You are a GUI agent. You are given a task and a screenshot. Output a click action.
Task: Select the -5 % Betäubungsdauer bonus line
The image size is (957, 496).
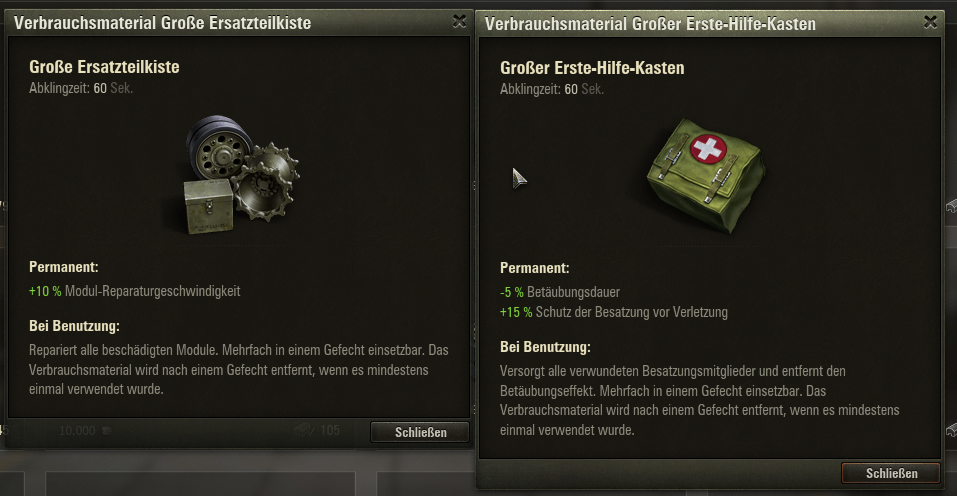tap(560, 292)
